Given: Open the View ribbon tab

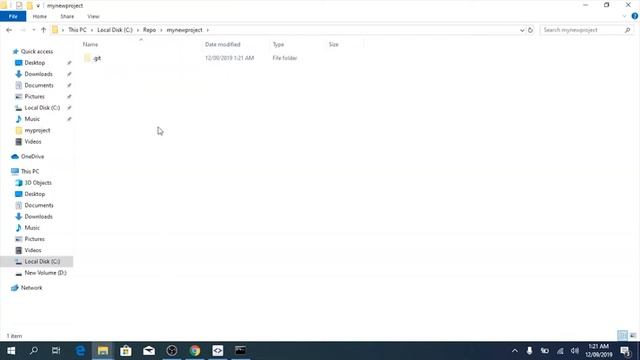Looking at the screenshot, I should [x=93, y=16].
